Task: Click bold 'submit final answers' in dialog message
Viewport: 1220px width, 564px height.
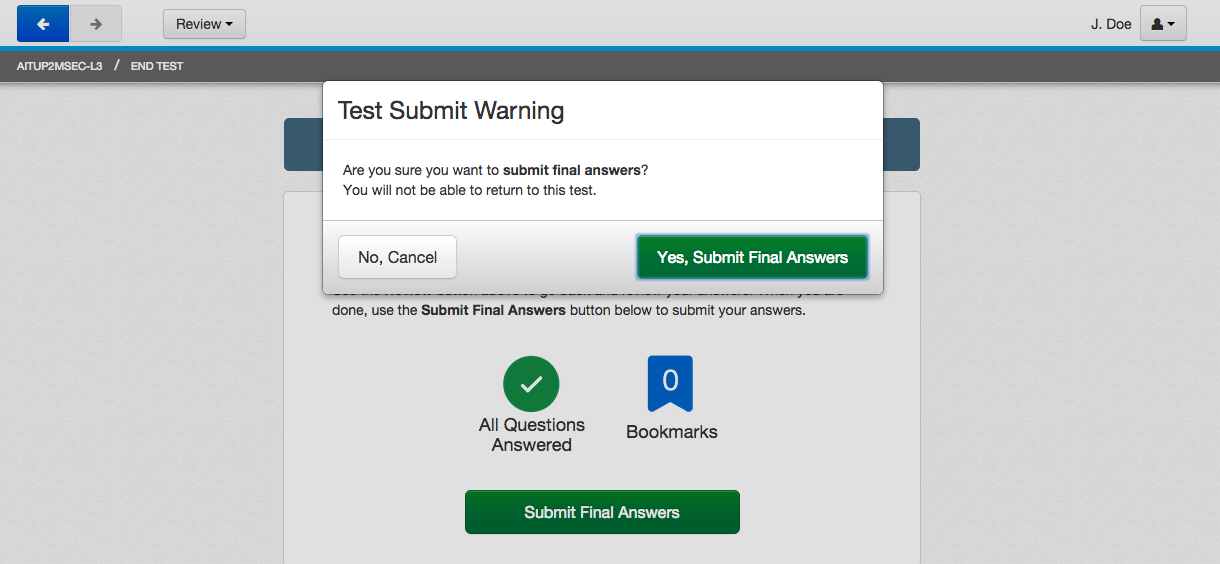Action: click(x=571, y=170)
